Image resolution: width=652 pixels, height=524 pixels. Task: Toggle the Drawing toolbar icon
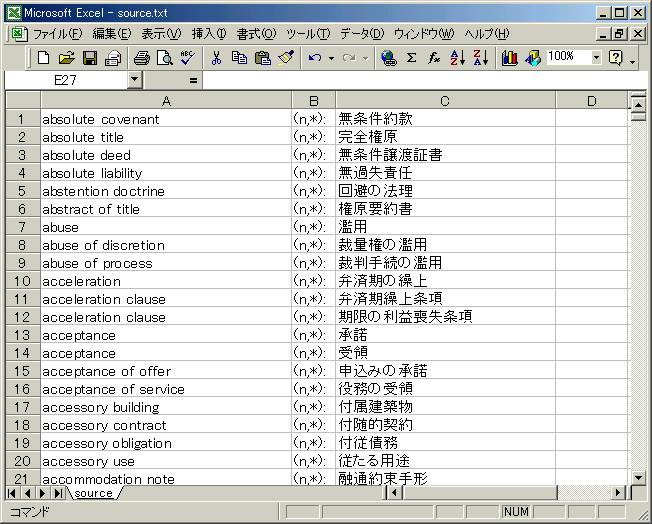coord(533,58)
